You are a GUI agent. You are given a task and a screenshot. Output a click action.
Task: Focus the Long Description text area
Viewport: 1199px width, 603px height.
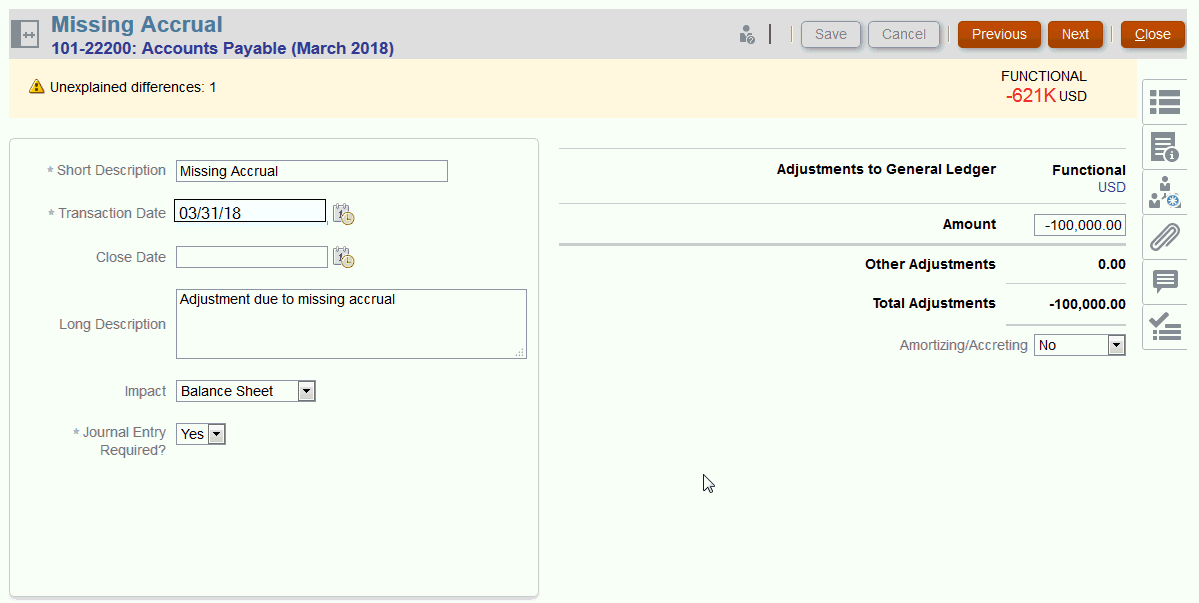point(351,323)
